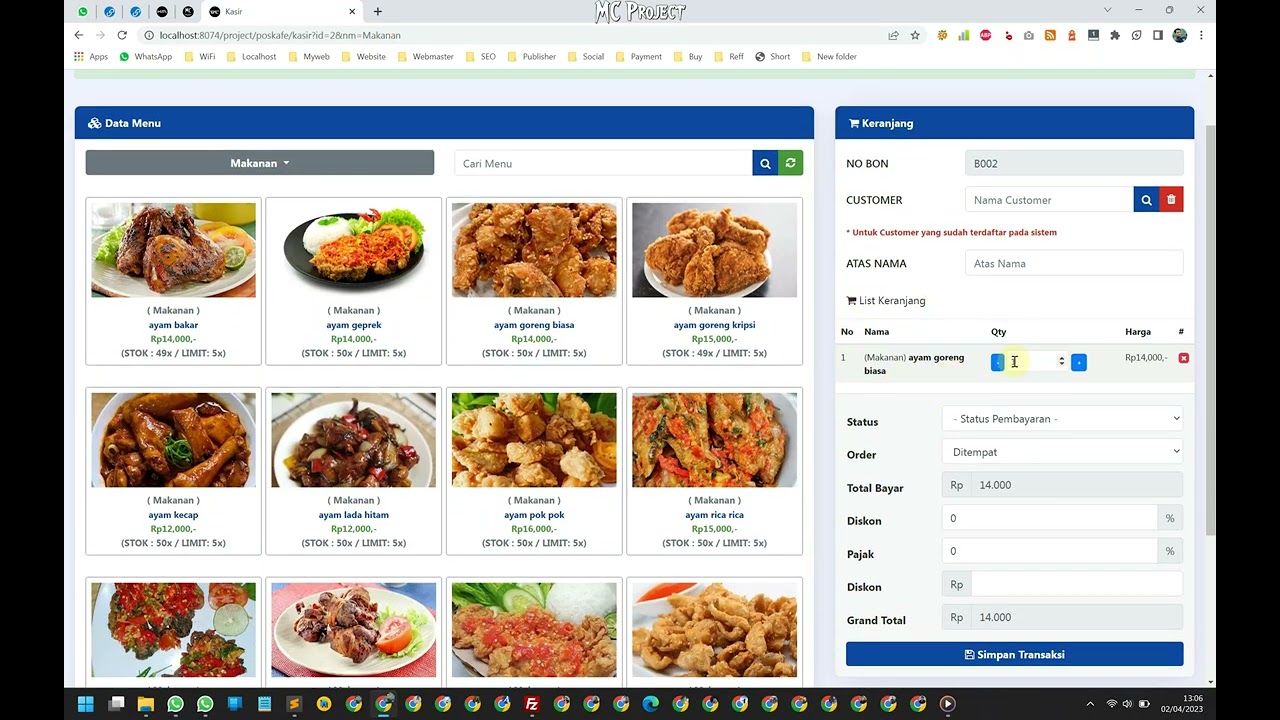
Task: Open the camera screenshot extension
Action: 1028,35
